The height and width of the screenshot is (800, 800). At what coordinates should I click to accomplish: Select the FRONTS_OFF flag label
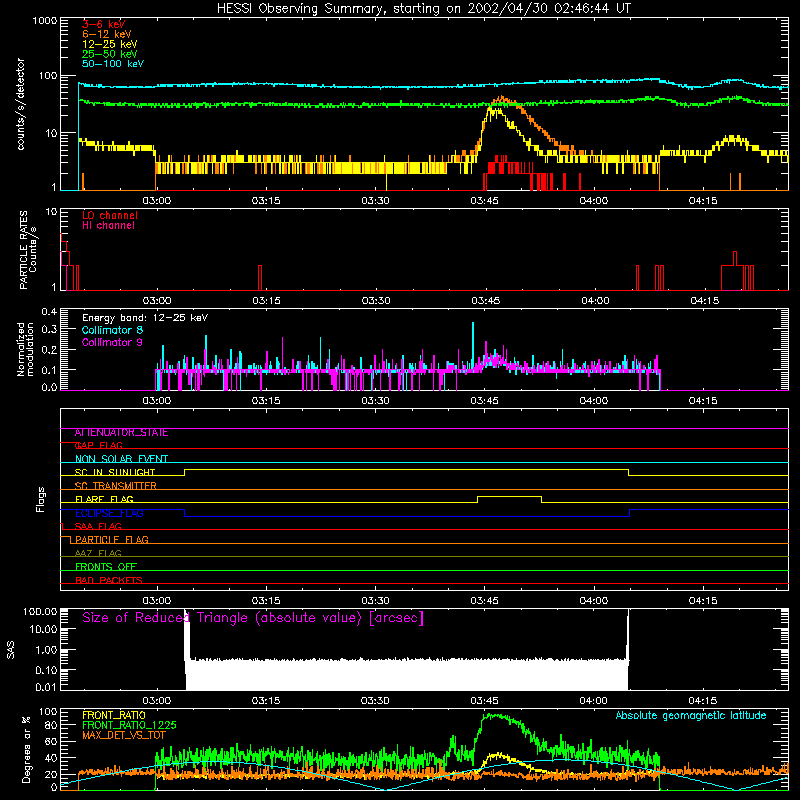(x=106, y=567)
